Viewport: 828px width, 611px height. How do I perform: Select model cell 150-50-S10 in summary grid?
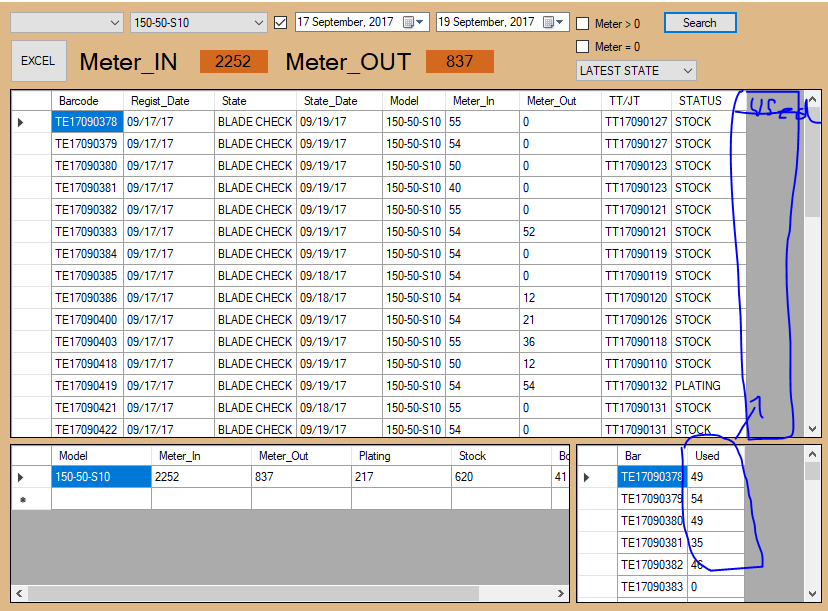click(x=101, y=477)
